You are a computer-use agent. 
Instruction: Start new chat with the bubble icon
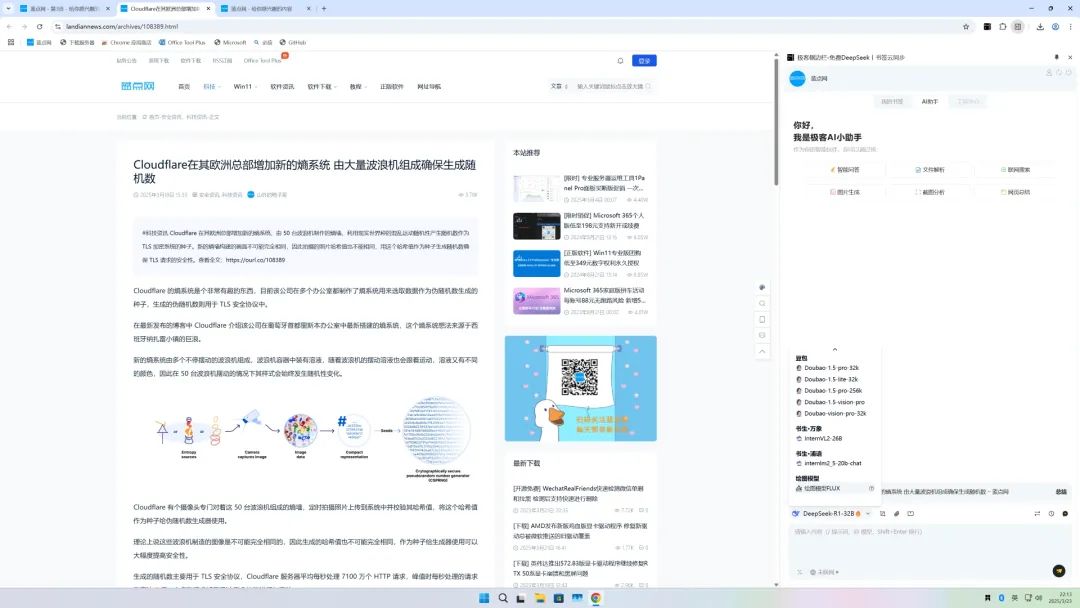(x=1065, y=514)
